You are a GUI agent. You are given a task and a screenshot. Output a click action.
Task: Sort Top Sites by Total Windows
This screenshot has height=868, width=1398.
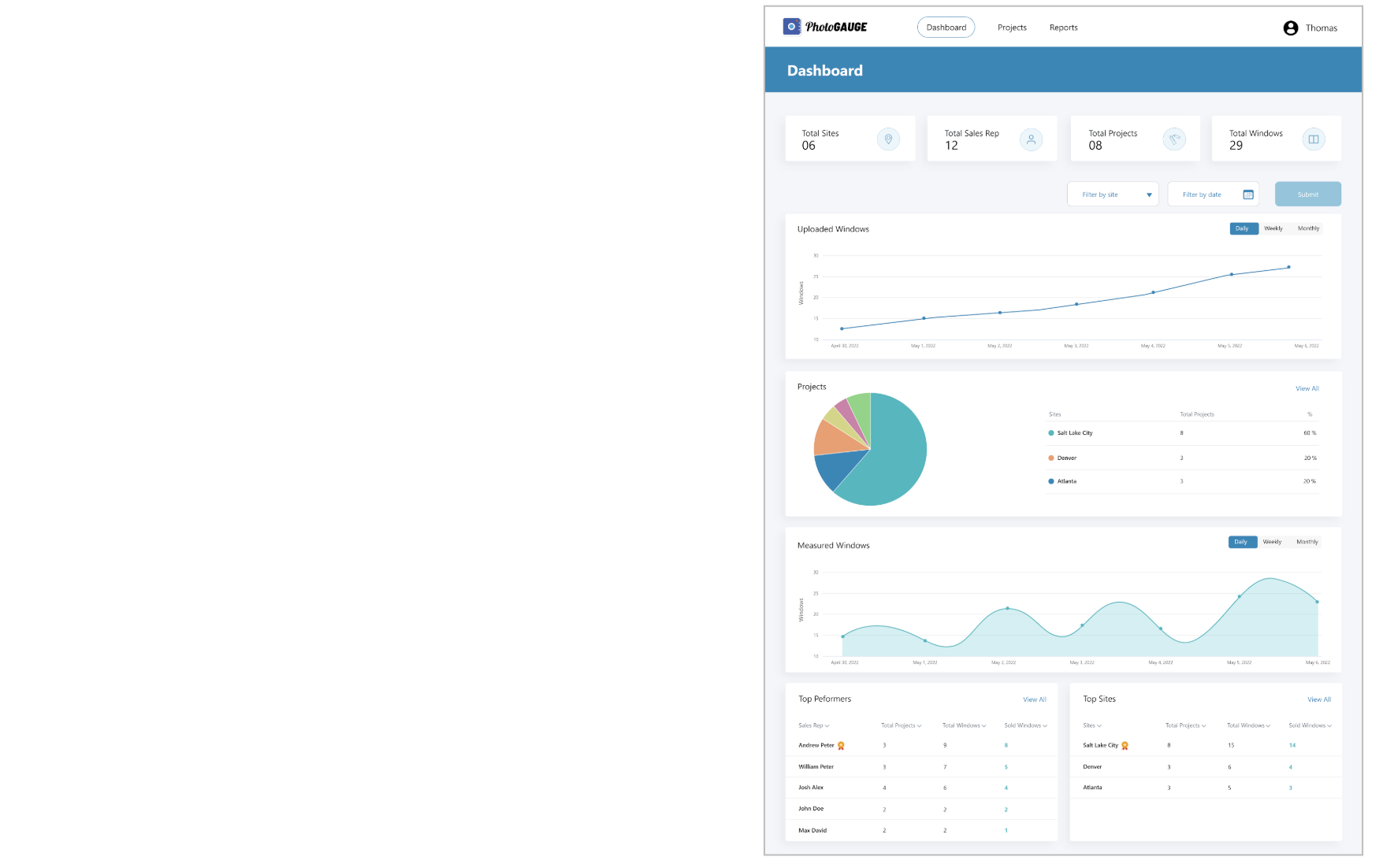pos(1248,725)
